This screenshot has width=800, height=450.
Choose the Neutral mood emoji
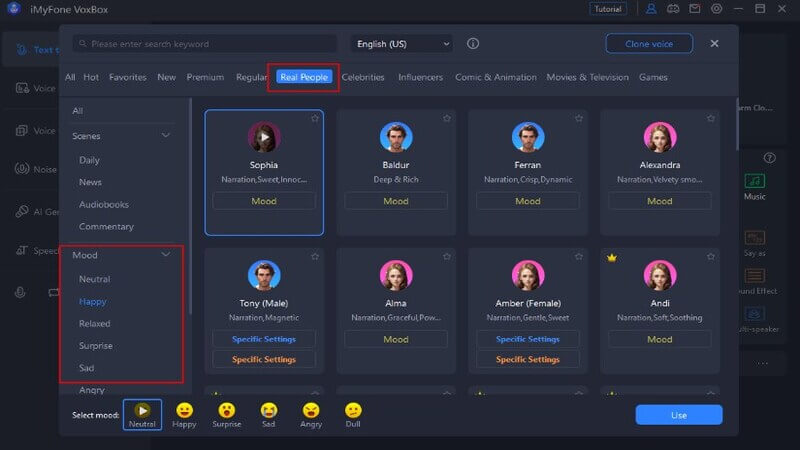[142, 414]
